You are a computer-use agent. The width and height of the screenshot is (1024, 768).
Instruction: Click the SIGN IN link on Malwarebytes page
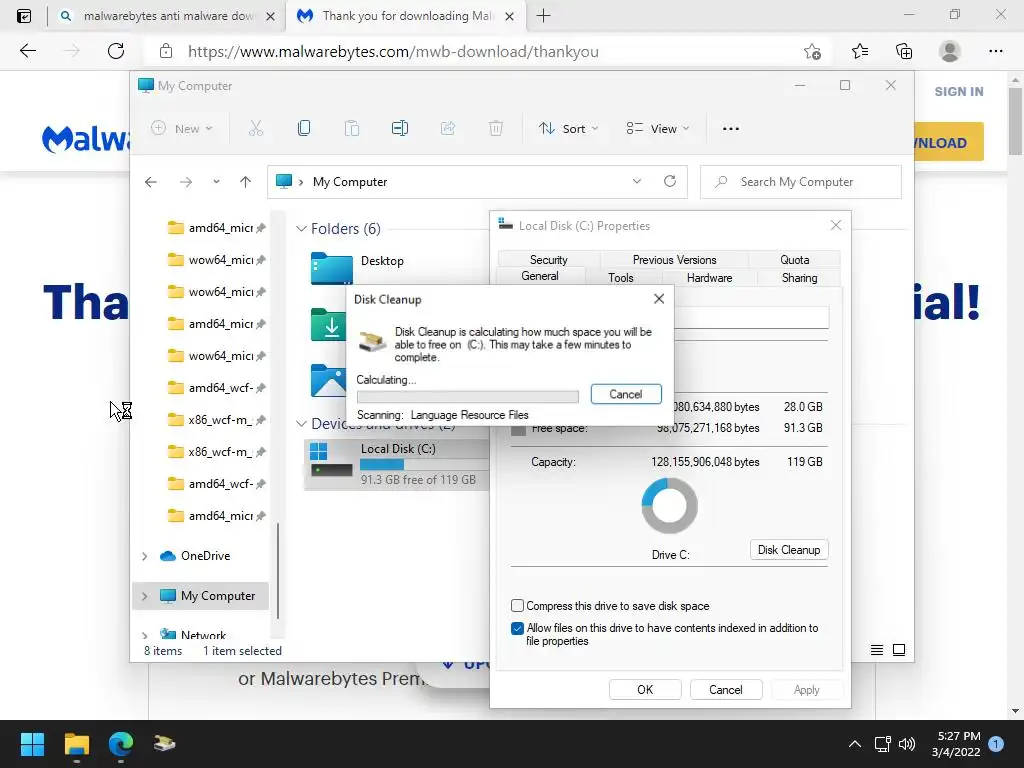[x=959, y=91]
